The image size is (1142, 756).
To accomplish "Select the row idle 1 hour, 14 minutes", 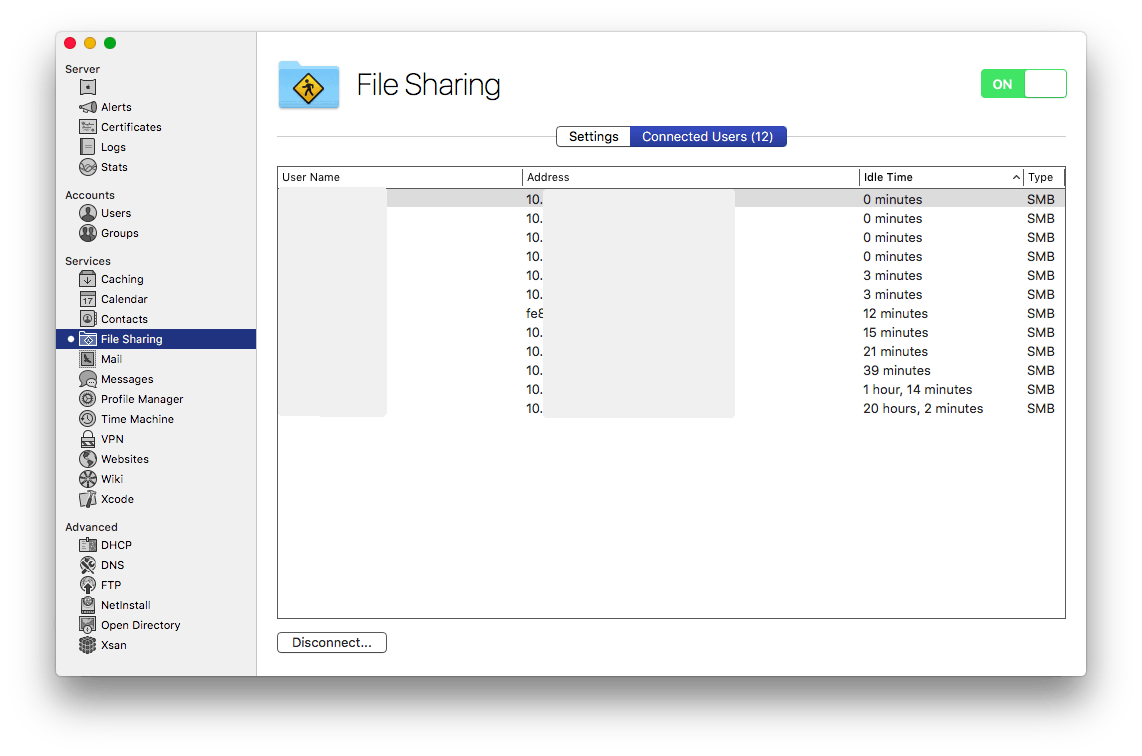I will point(671,389).
